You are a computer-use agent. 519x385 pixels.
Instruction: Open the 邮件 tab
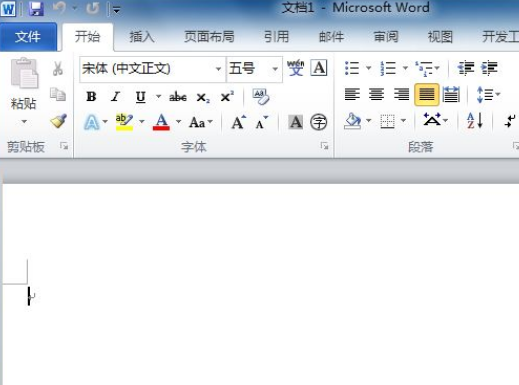coord(331,37)
